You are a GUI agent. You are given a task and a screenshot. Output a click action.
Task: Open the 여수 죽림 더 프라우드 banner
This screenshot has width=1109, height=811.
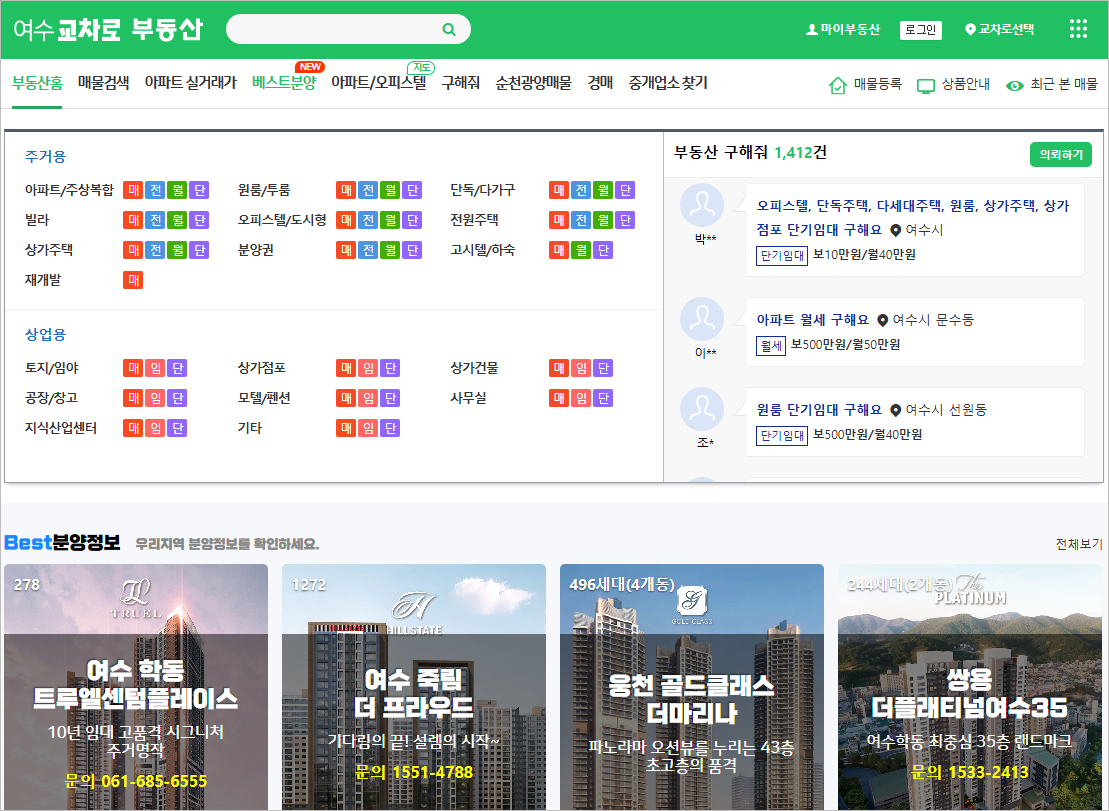(x=414, y=690)
